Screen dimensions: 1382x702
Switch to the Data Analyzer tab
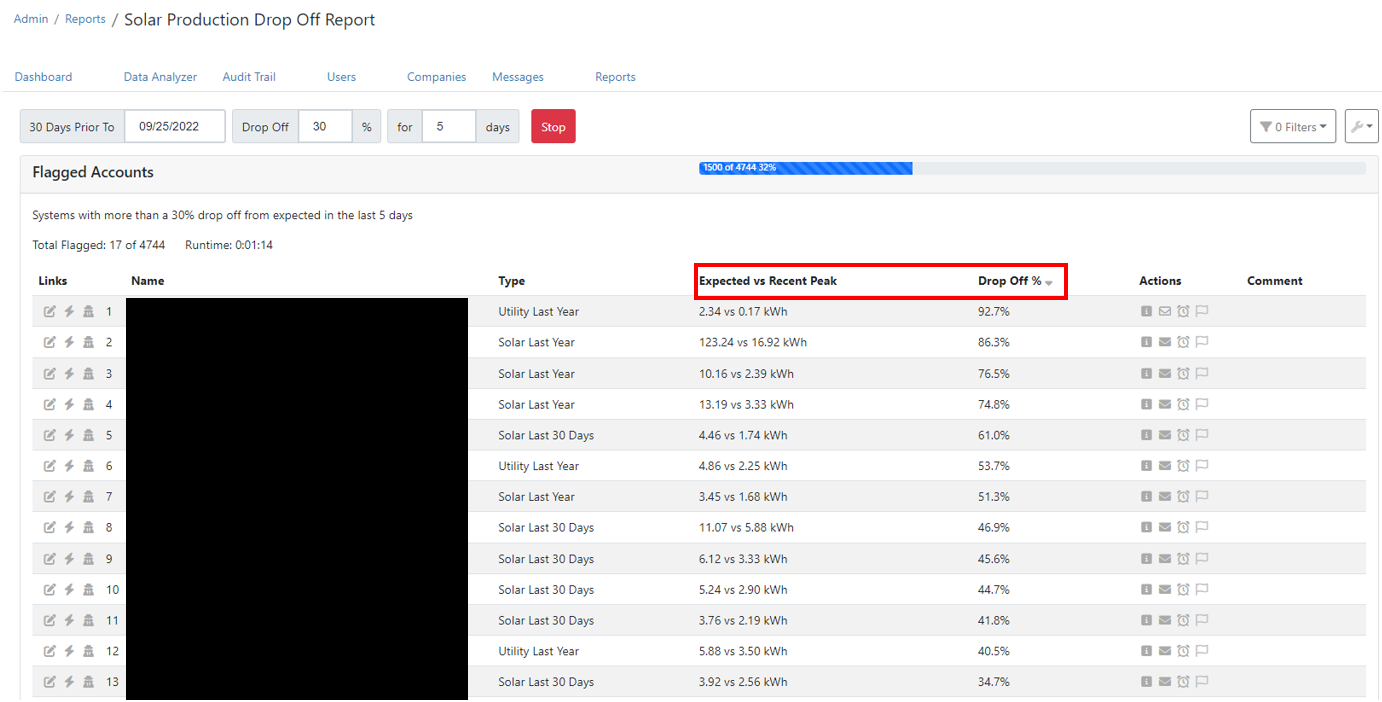pos(160,77)
